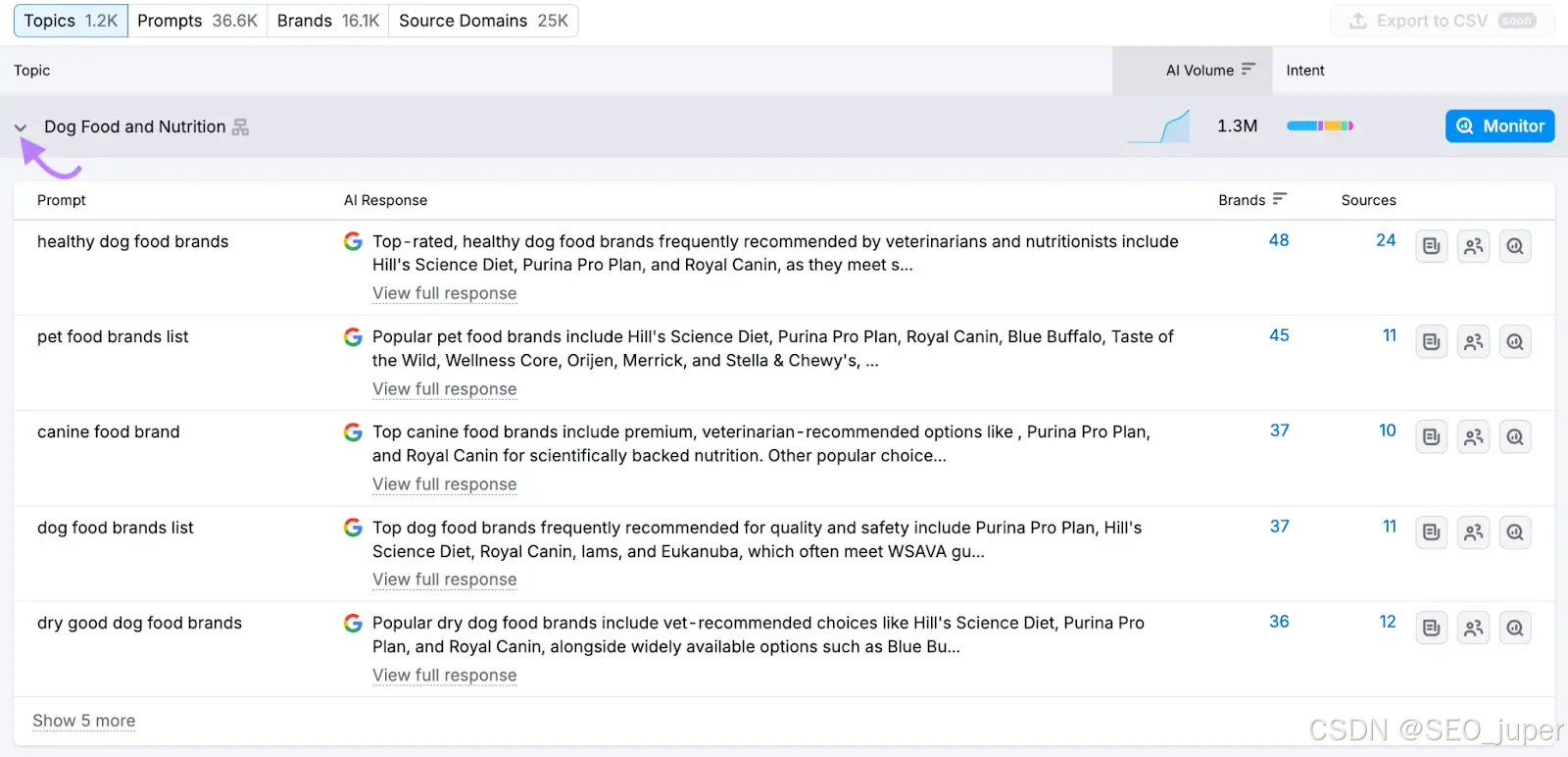Select the prompt text dry good dog food brands

pos(139,623)
